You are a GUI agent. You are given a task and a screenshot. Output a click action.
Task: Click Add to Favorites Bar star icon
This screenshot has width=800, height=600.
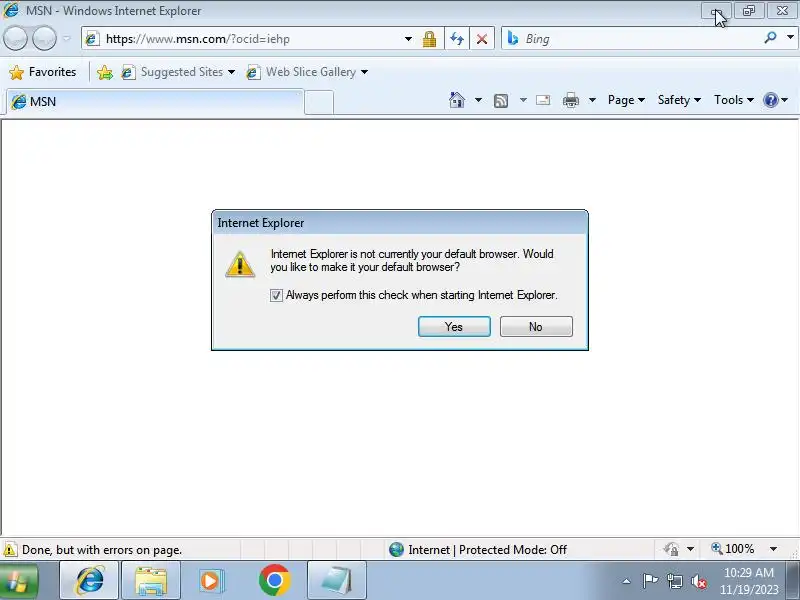tap(105, 72)
